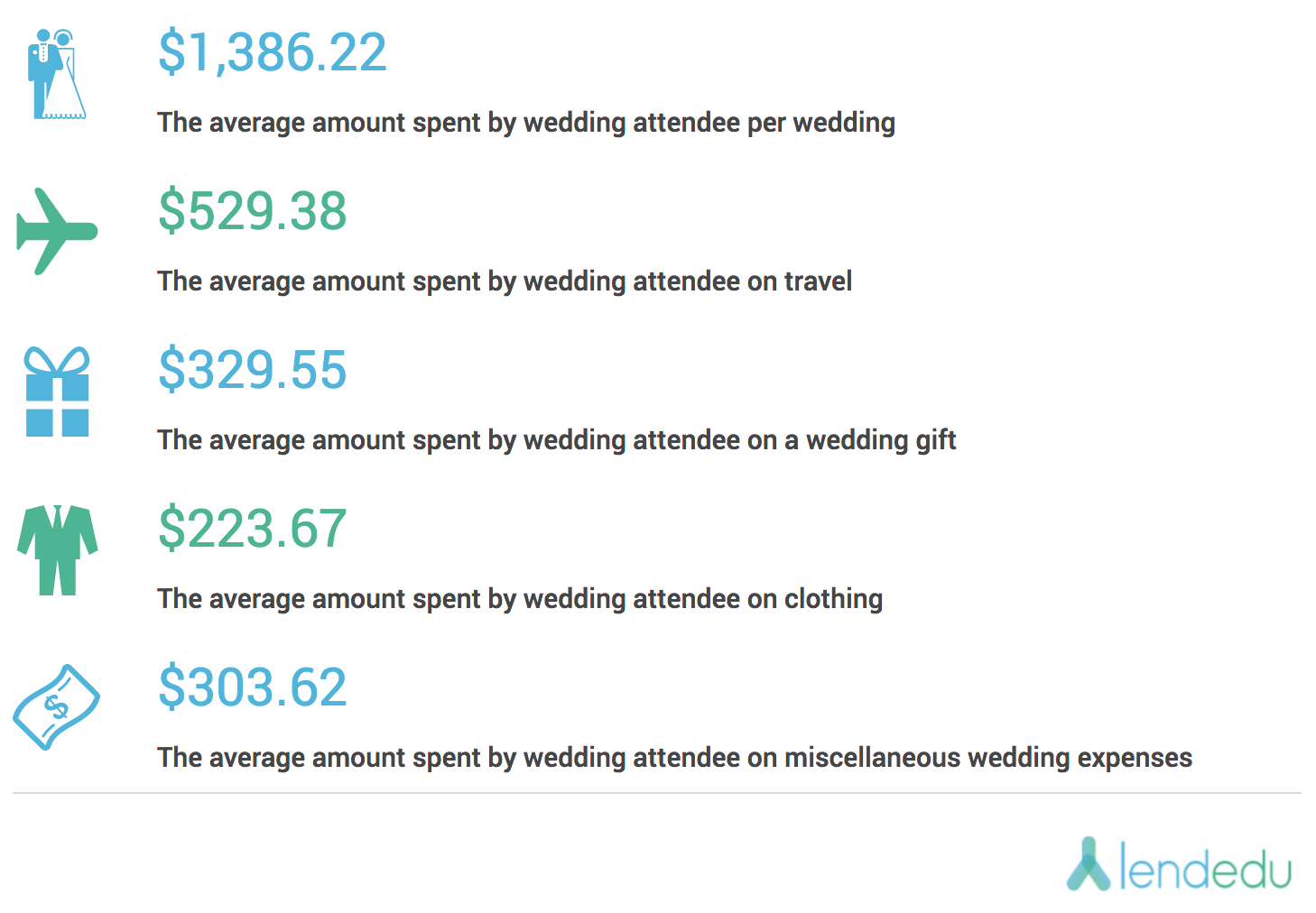This screenshot has height=913, width=1316.
Task: Open the lendedu brand name link
Action: tap(1205, 866)
